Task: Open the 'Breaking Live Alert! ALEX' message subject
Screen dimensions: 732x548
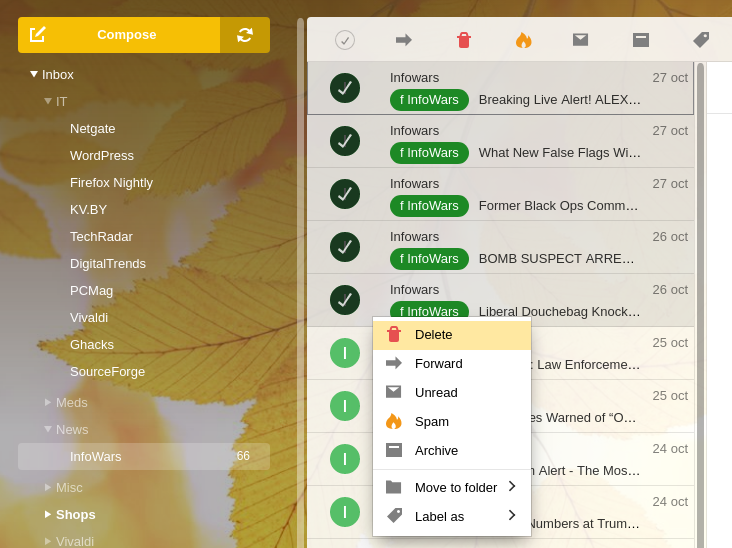Action: click(x=559, y=100)
